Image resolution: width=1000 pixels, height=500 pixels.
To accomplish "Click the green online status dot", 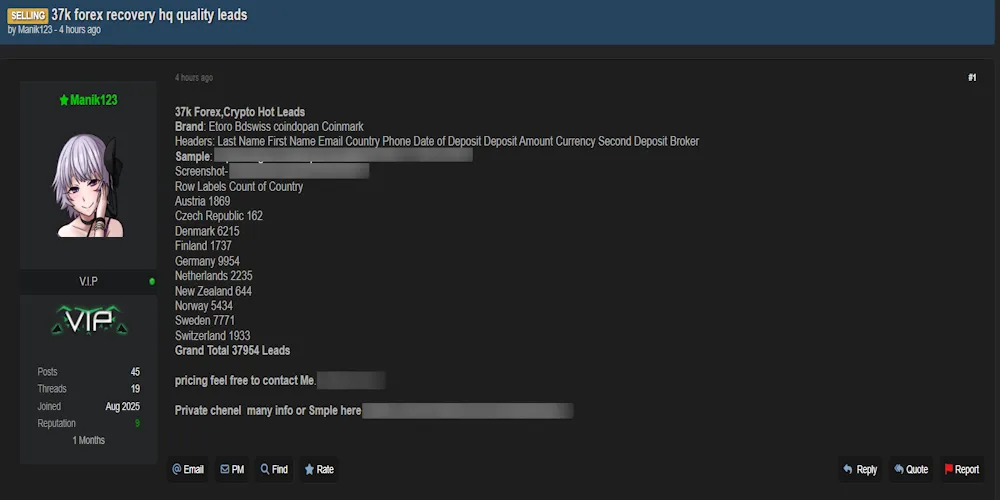I will point(152,281).
